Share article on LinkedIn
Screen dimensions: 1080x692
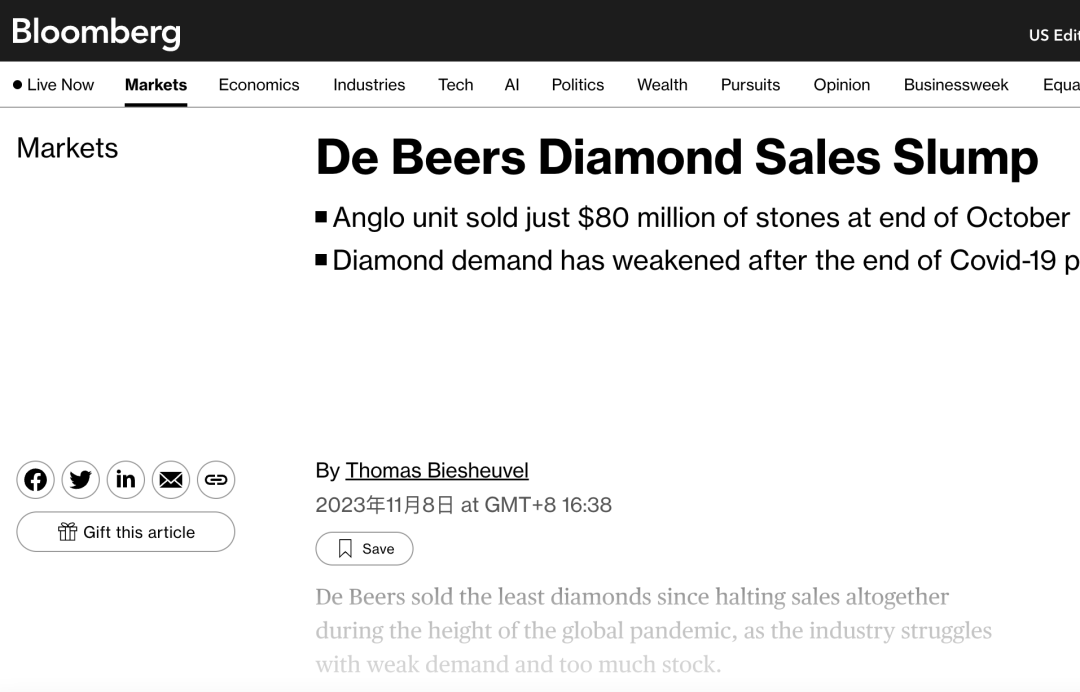pos(125,480)
